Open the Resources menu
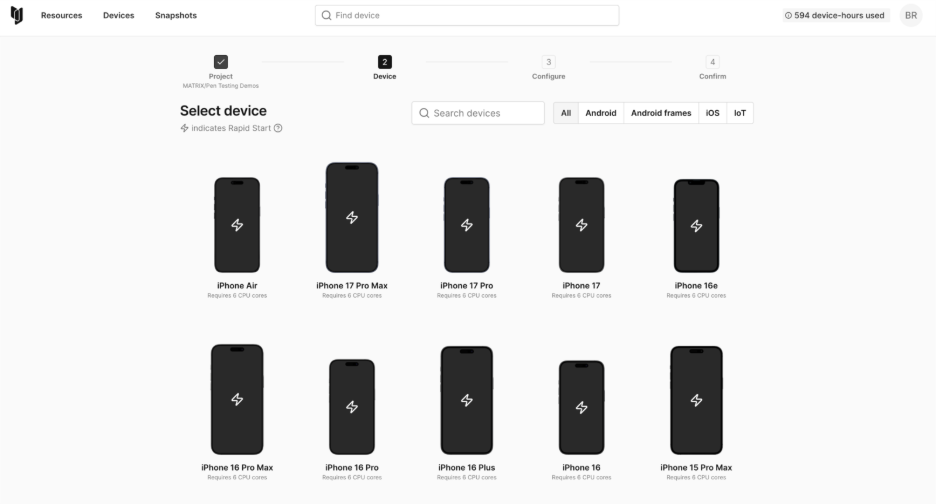Viewport: 936px width, 504px height. [x=61, y=16]
